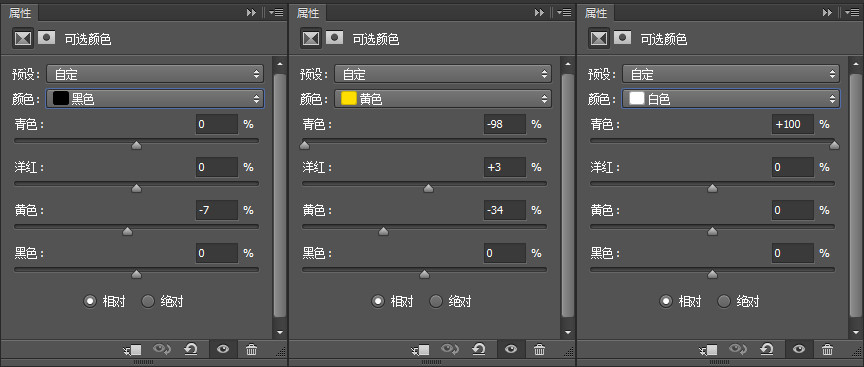Delete adjustment layer in White (白色) panel
864x367 pixels.
coord(827,349)
